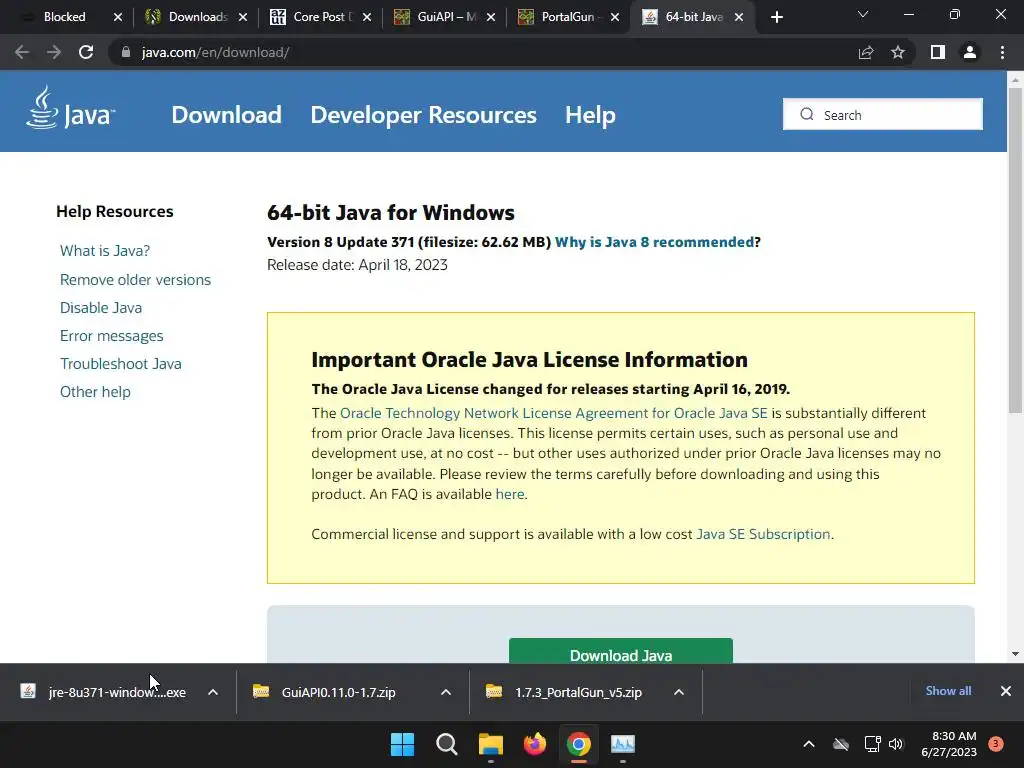Open the clock showing 8:30 AM
The width and height of the screenshot is (1024, 768).
[949, 744]
